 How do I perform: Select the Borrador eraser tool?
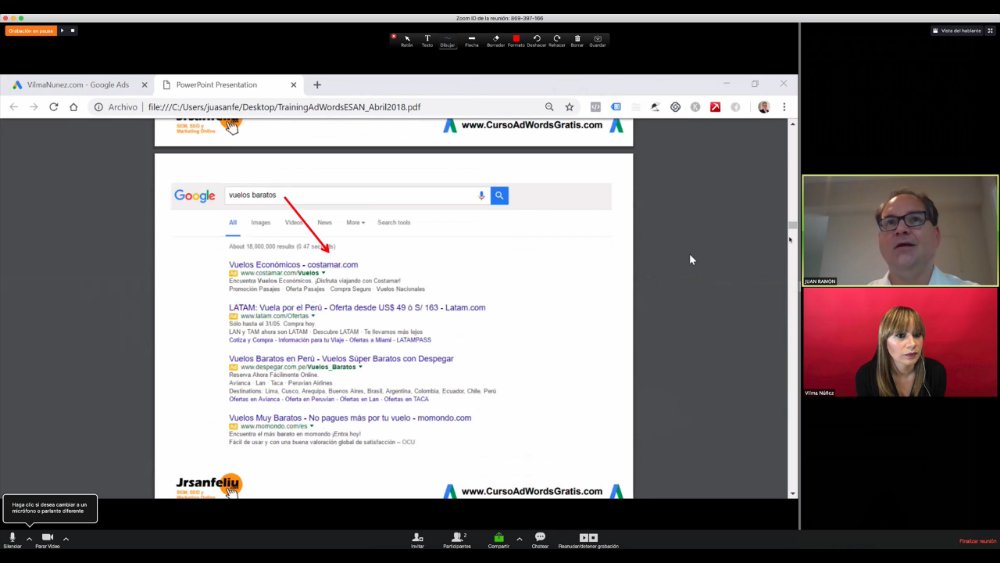(x=496, y=41)
